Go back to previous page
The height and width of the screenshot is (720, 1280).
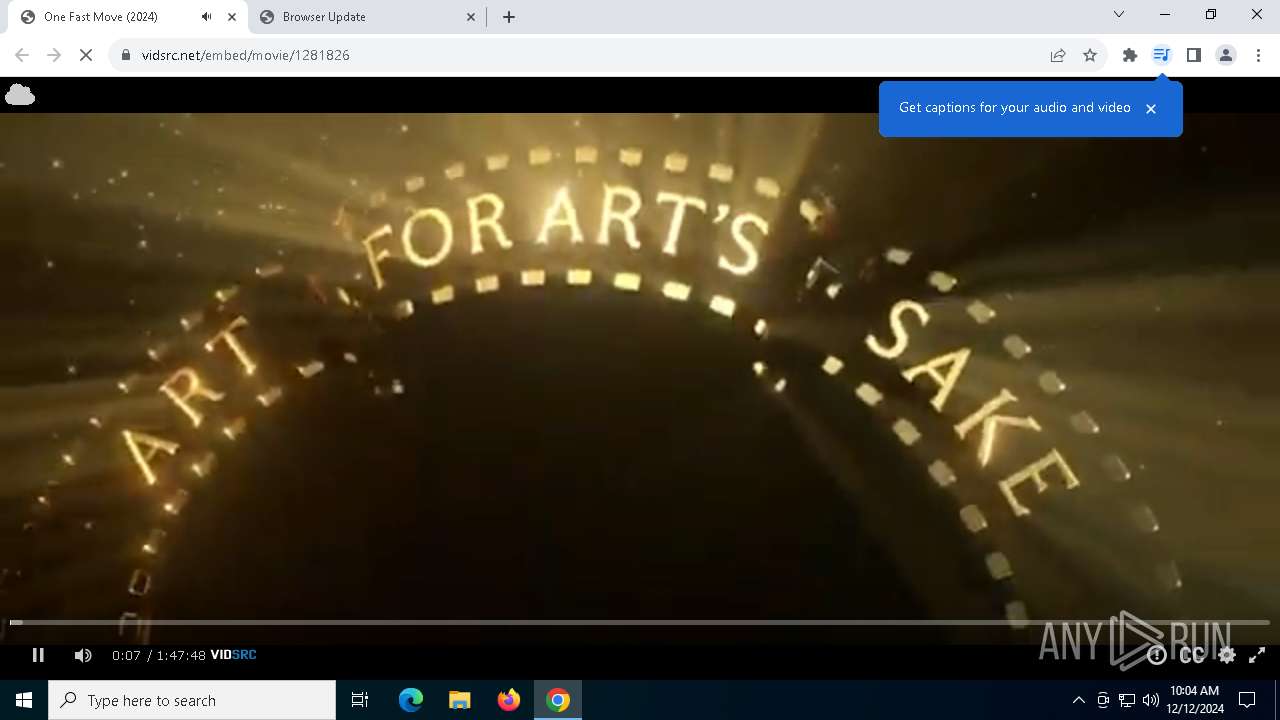coord(22,55)
